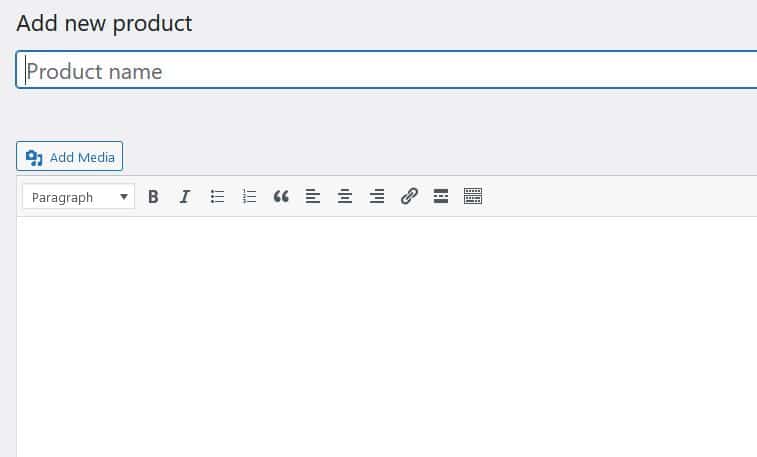Align text left
Viewport: 757px width, 457px height.
[313, 197]
